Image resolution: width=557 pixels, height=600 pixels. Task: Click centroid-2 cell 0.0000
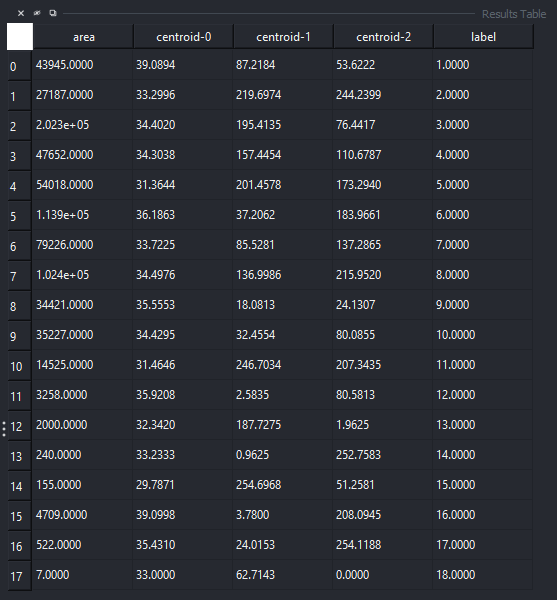pyautogui.click(x=383, y=575)
